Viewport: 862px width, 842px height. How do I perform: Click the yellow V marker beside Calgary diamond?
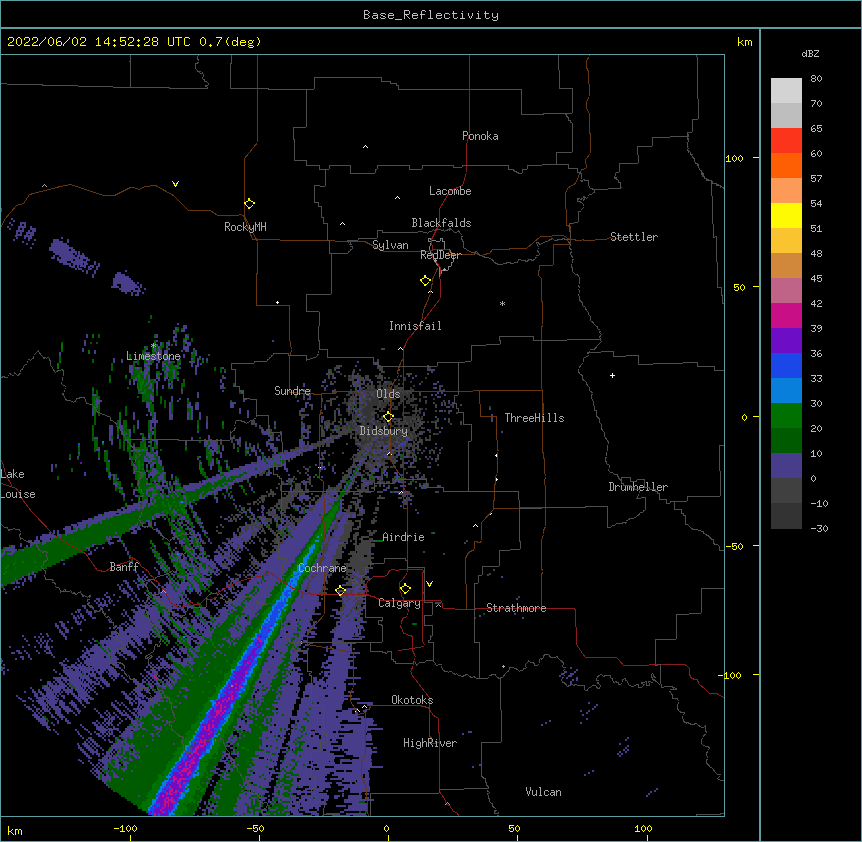pos(429,584)
